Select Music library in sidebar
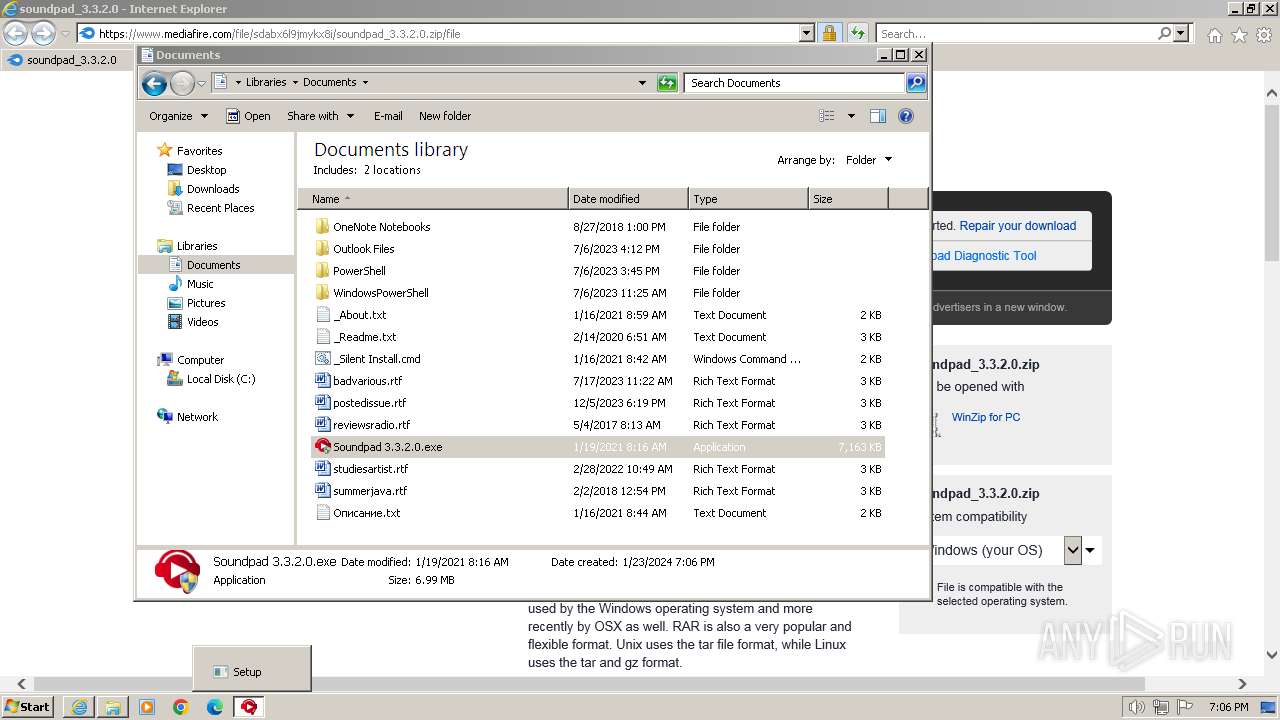This screenshot has width=1280, height=720. (x=200, y=284)
